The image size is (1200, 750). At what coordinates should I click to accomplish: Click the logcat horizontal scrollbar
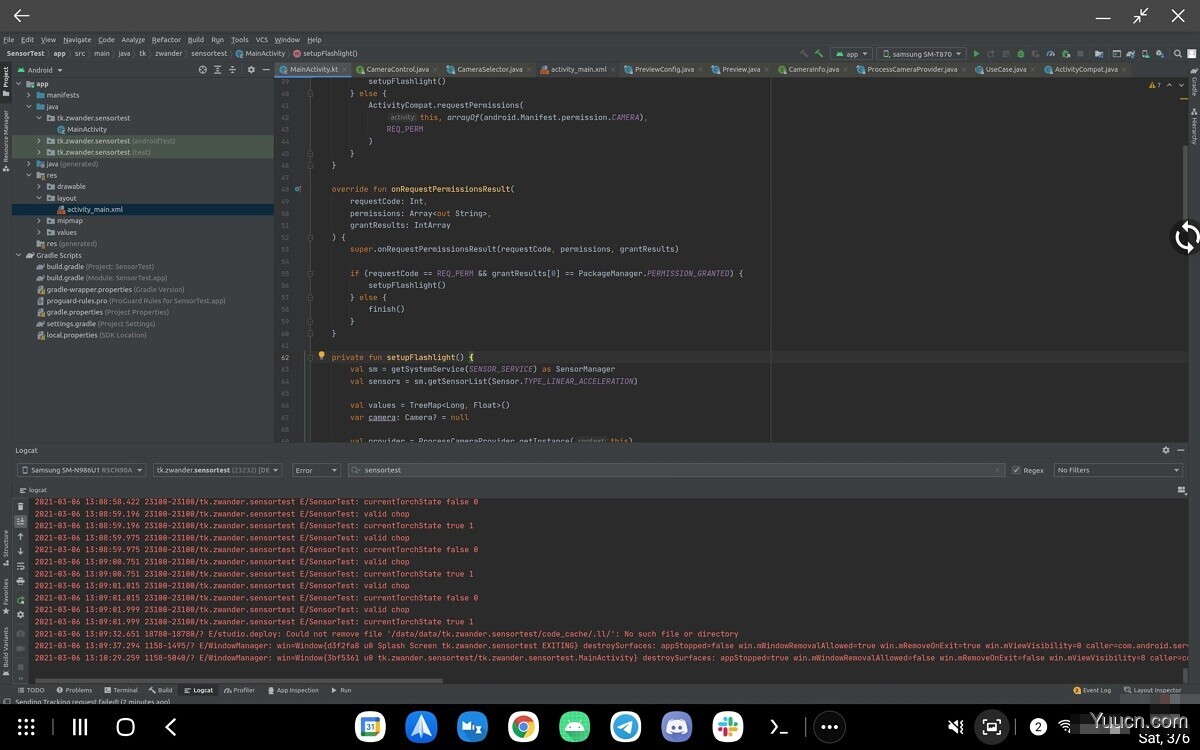[240, 681]
